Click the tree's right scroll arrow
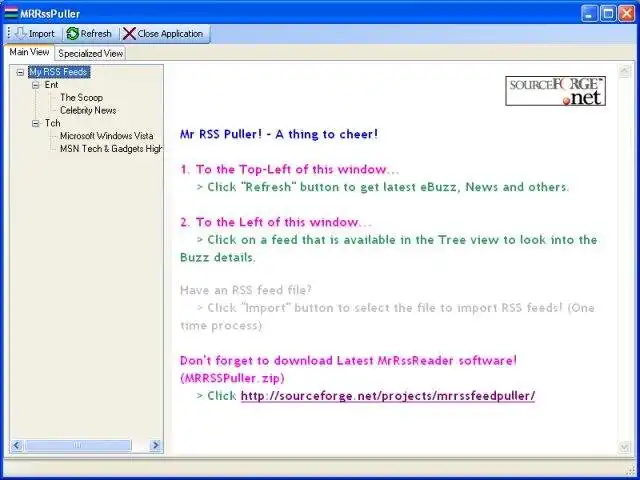 [156, 445]
